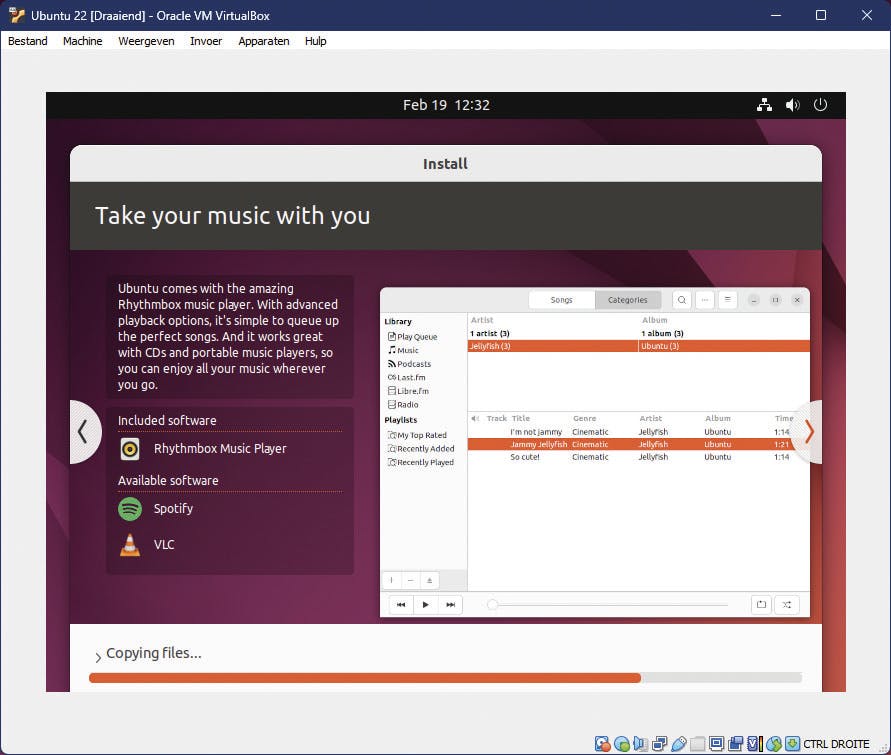Click the Spotify icon
Screen dimensions: 891x755
point(130,508)
